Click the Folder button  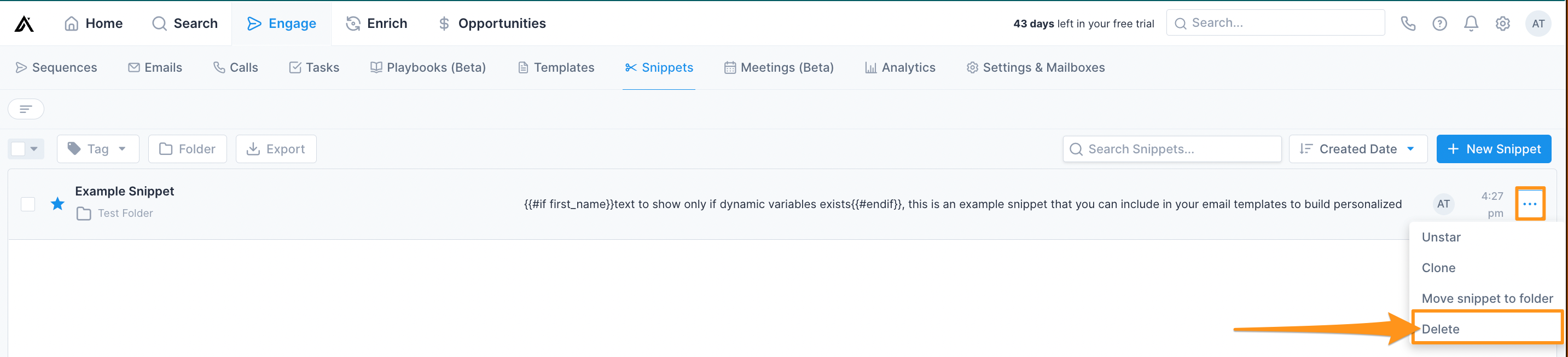tap(188, 148)
